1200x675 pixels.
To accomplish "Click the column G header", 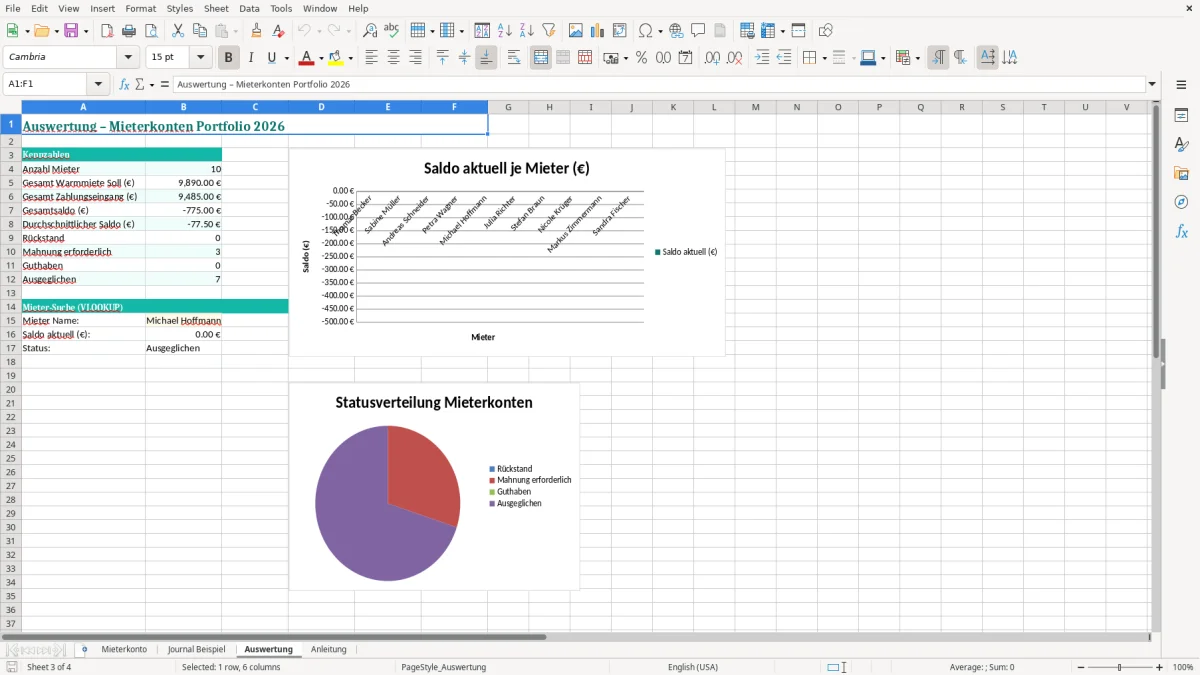I will [508, 107].
